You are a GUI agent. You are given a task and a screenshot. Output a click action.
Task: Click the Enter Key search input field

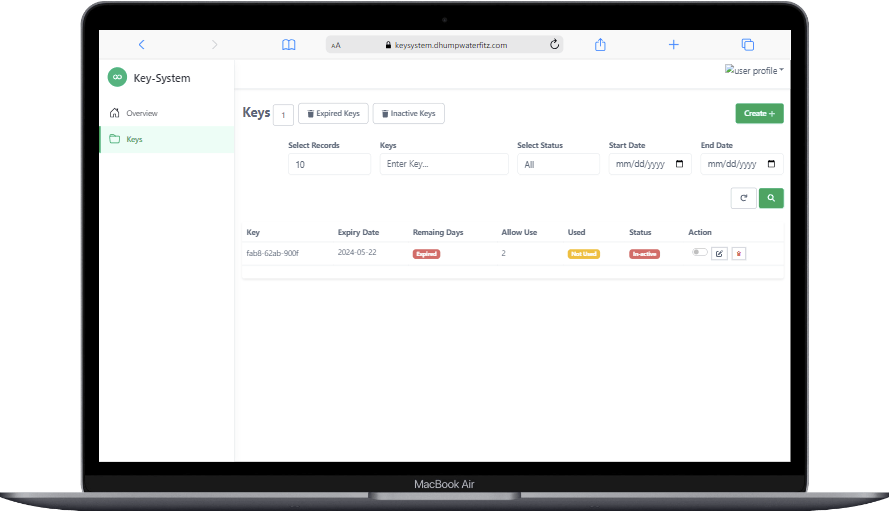(x=443, y=164)
